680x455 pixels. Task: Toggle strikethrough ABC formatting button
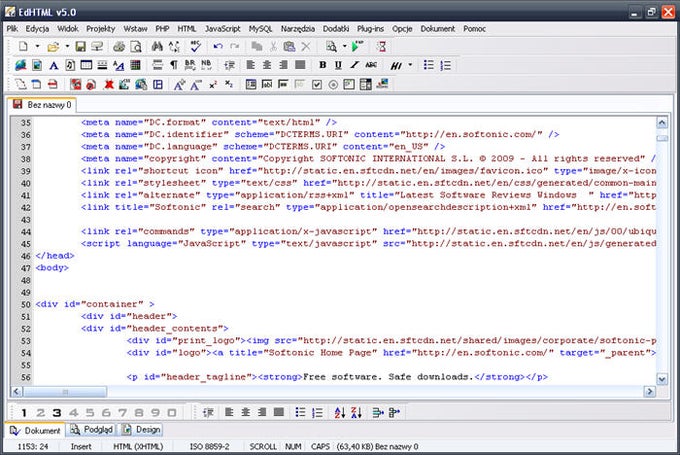coord(371,65)
